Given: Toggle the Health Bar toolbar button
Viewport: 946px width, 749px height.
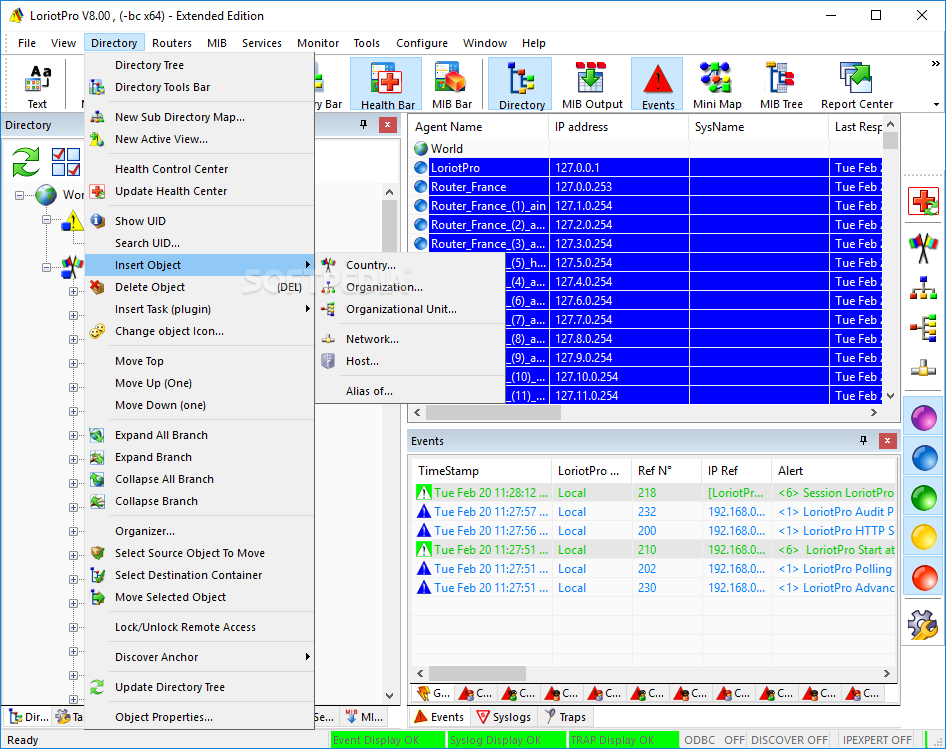Looking at the screenshot, I should click(x=387, y=85).
